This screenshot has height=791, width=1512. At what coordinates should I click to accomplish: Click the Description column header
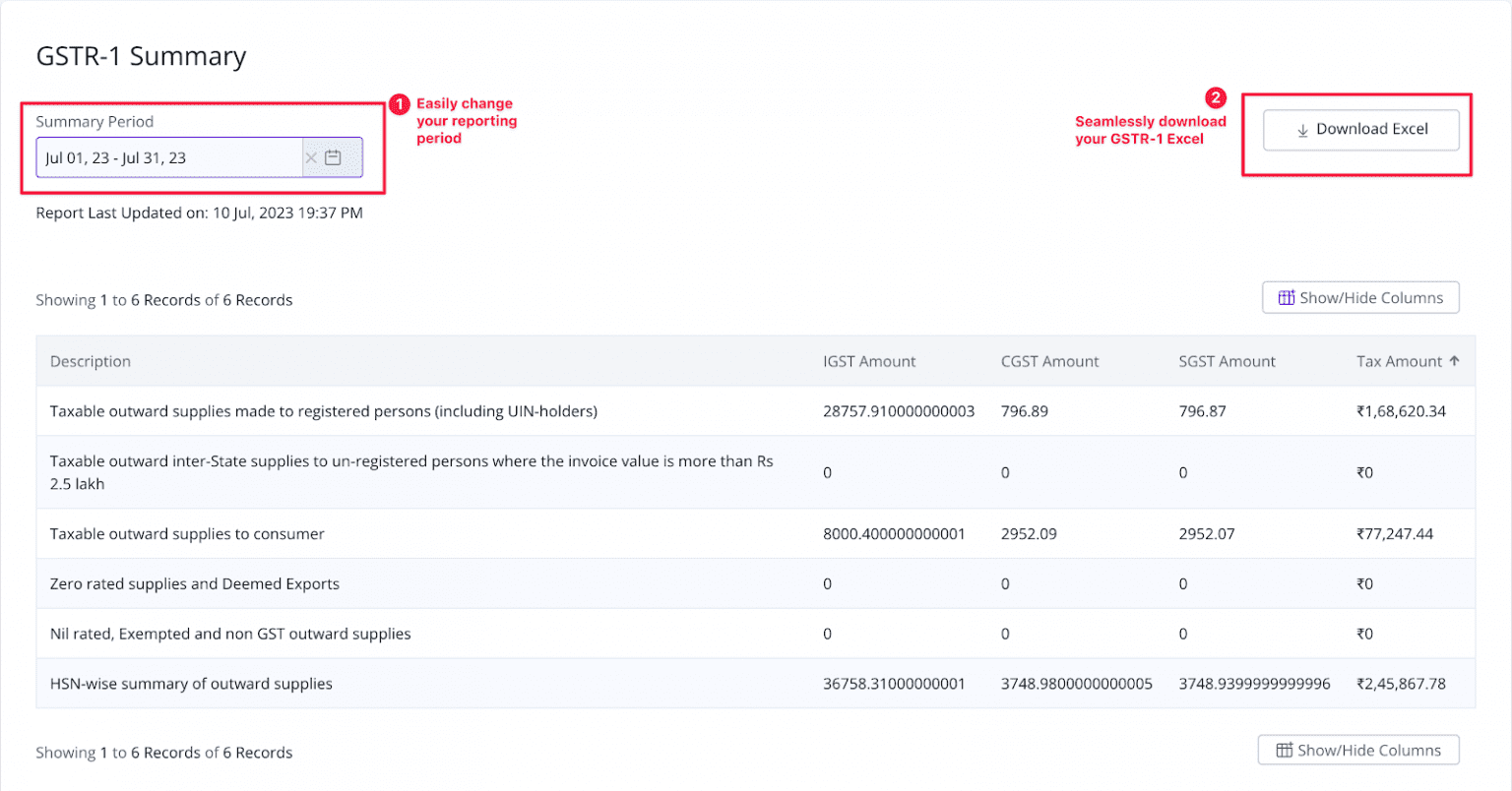tap(91, 361)
